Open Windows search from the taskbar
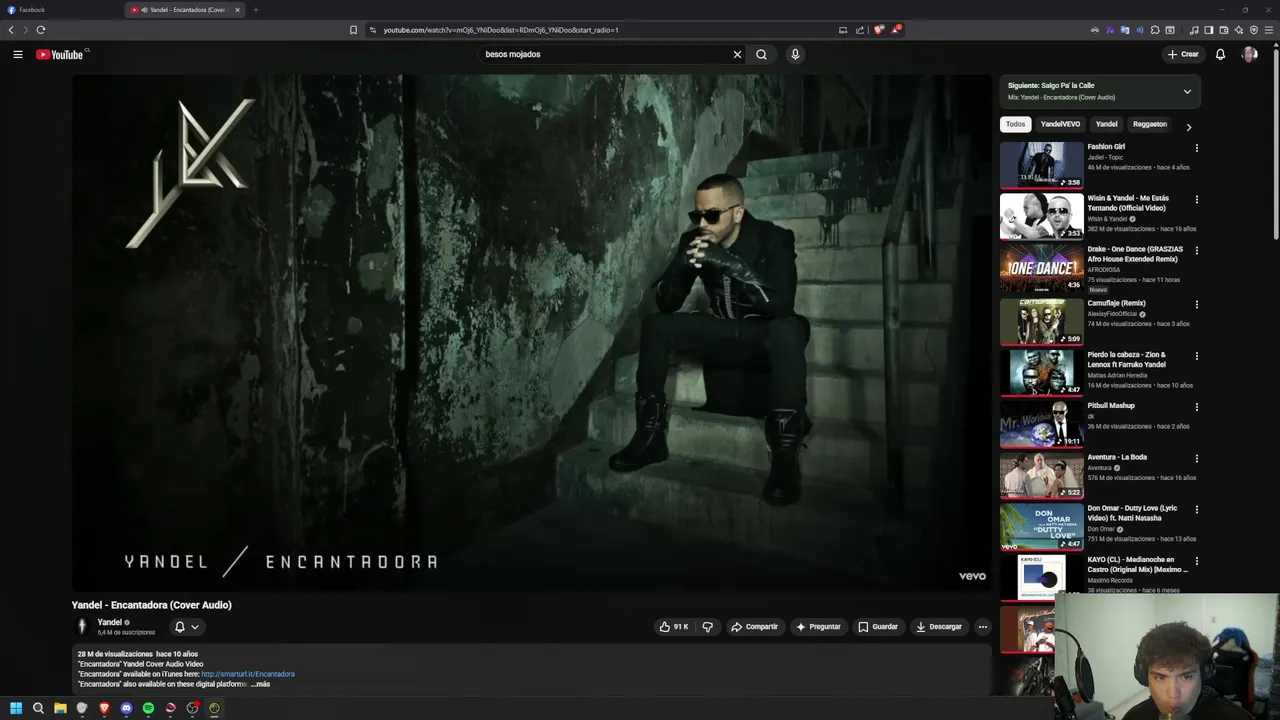The width and height of the screenshot is (1280, 720). [38, 708]
